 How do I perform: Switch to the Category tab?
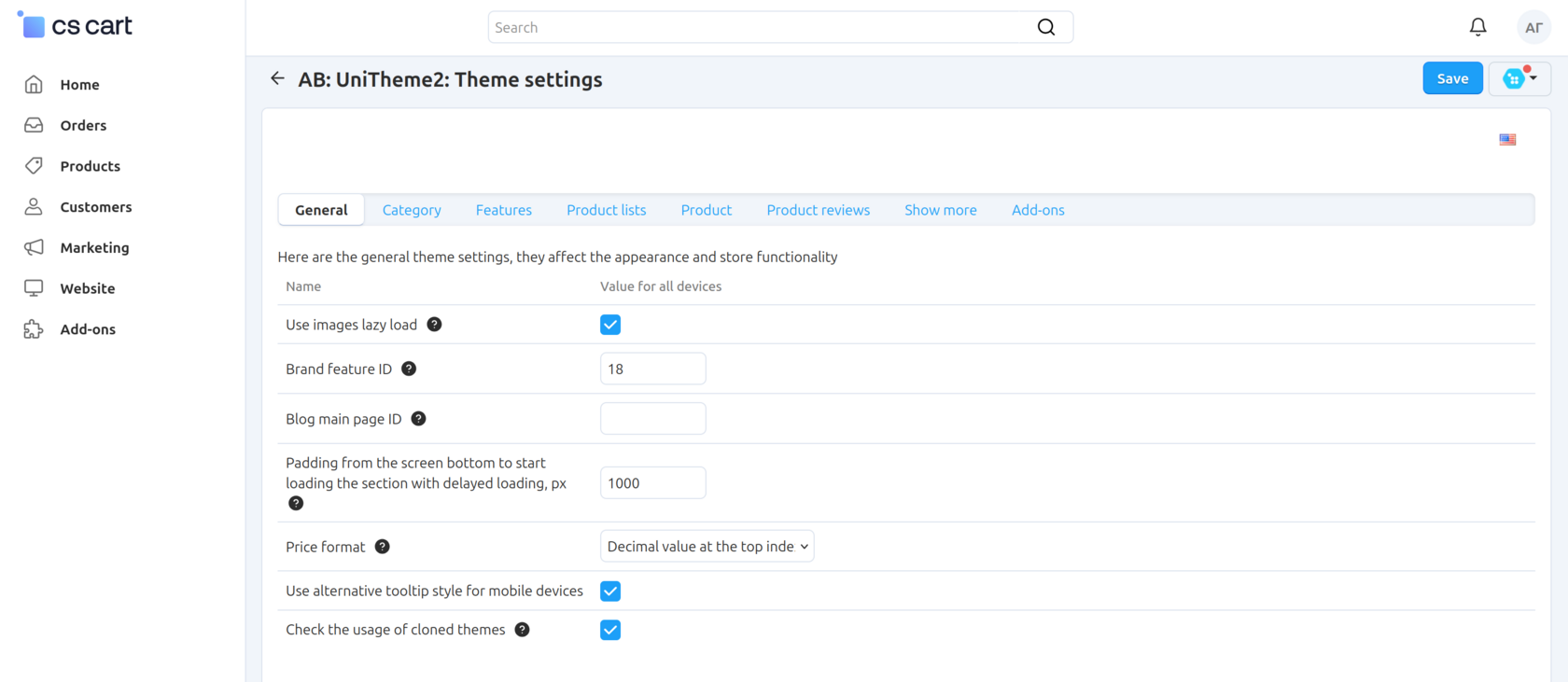[x=412, y=210]
